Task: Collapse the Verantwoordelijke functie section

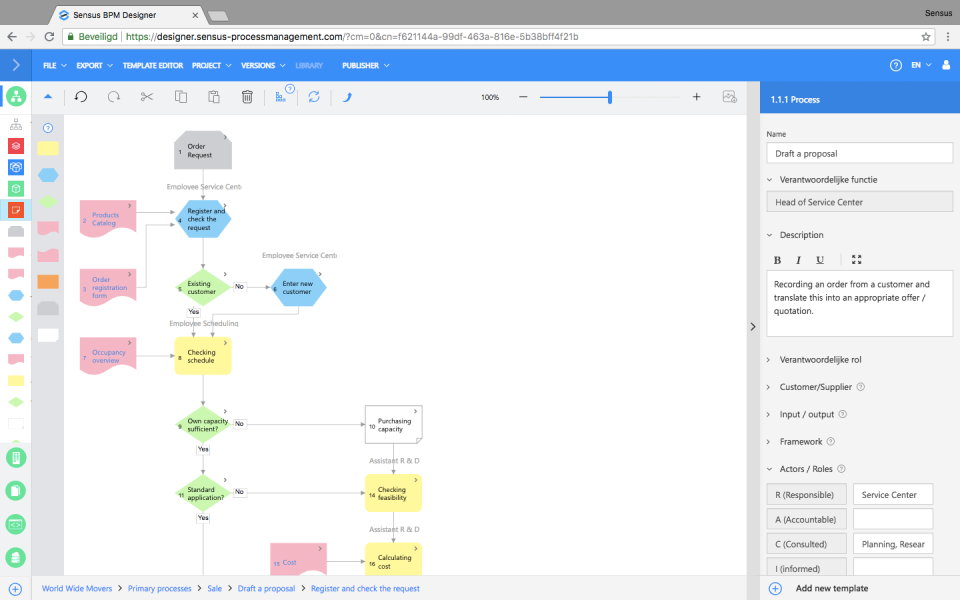Action: click(x=770, y=179)
